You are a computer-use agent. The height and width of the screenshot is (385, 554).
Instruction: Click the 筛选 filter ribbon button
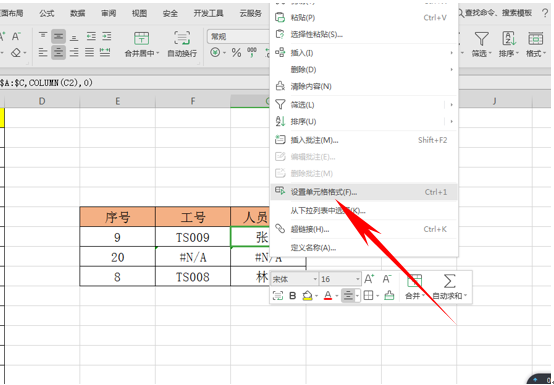pyautogui.click(x=481, y=44)
